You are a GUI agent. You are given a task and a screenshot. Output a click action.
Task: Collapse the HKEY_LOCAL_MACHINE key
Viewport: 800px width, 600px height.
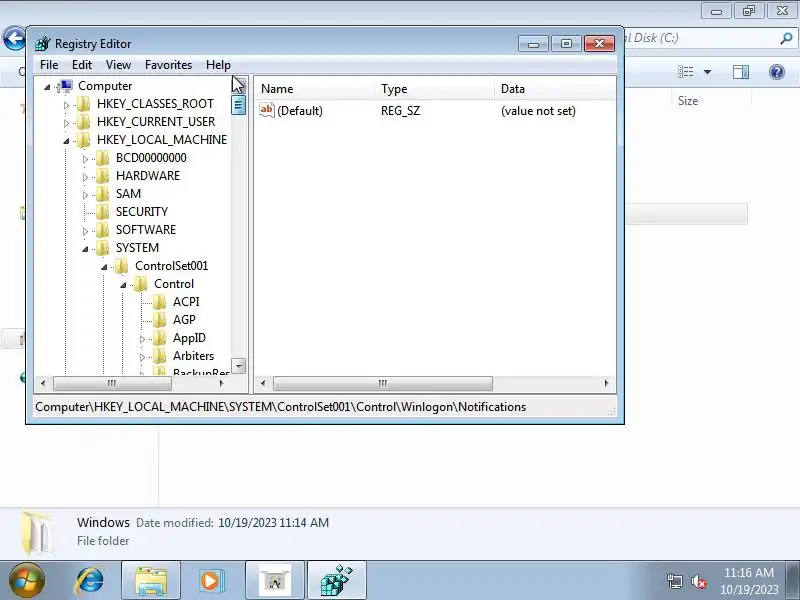[x=66, y=141]
